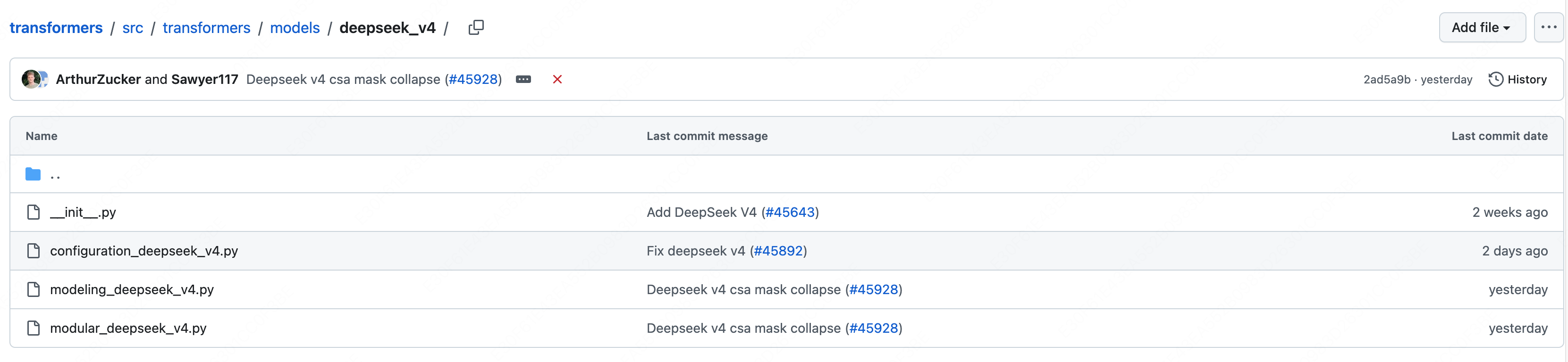Click the deepseek_v4 current folder name
Screen dimensions: 1568x362
click(x=387, y=28)
